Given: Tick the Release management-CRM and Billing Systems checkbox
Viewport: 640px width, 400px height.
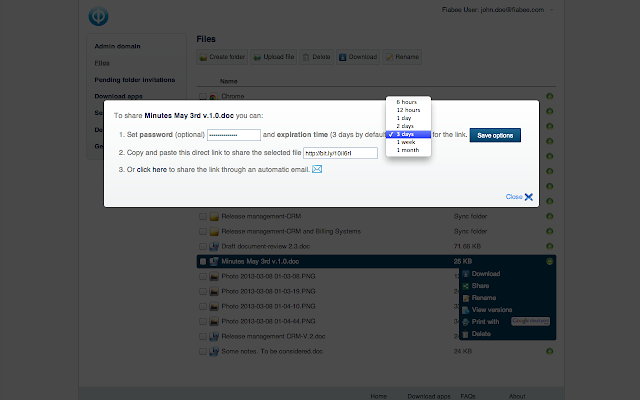Looking at the screenshot, I should [203, 231].
